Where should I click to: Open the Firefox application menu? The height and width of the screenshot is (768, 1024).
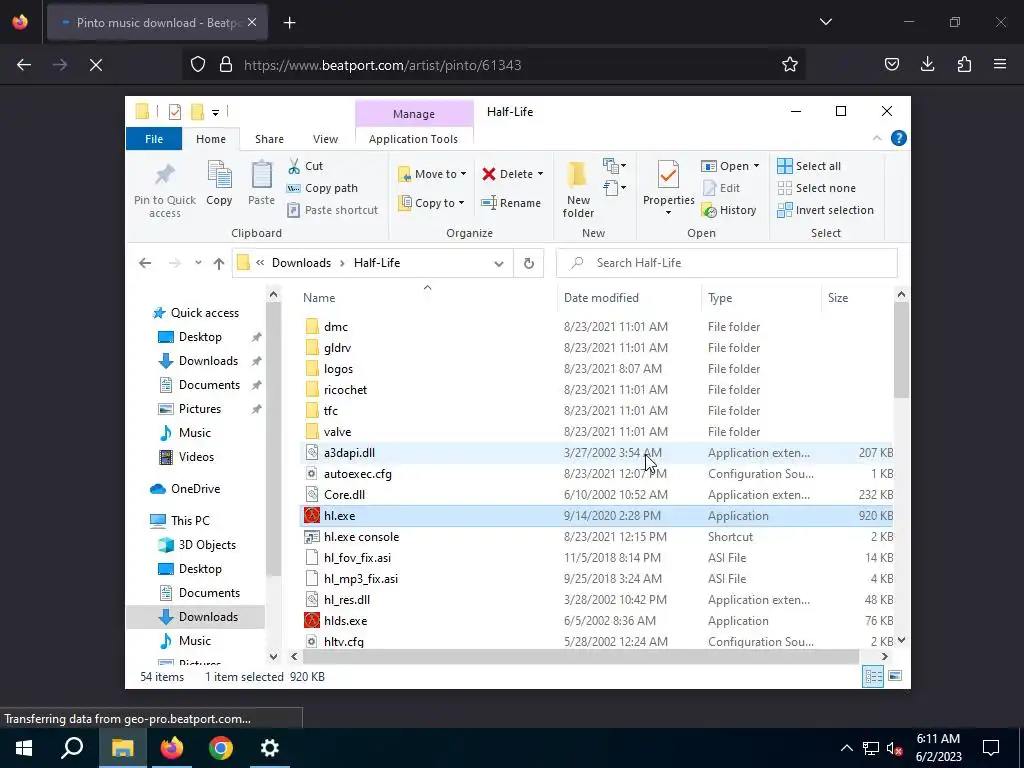click(x=999, y=64)
